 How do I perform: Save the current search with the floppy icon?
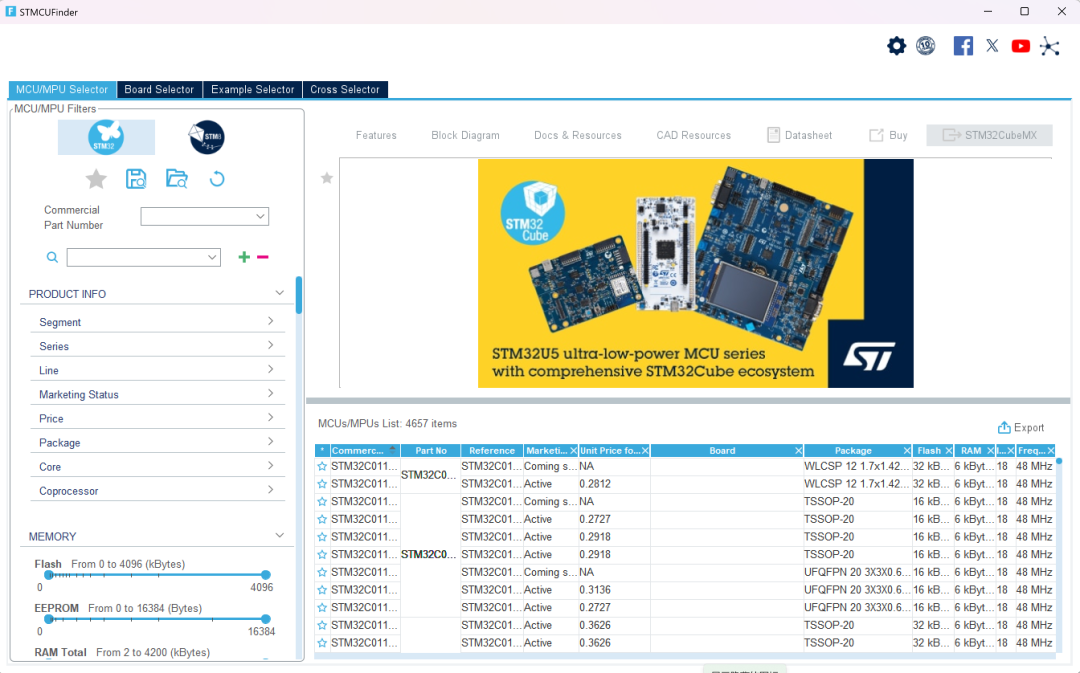(x=136, y=179)
